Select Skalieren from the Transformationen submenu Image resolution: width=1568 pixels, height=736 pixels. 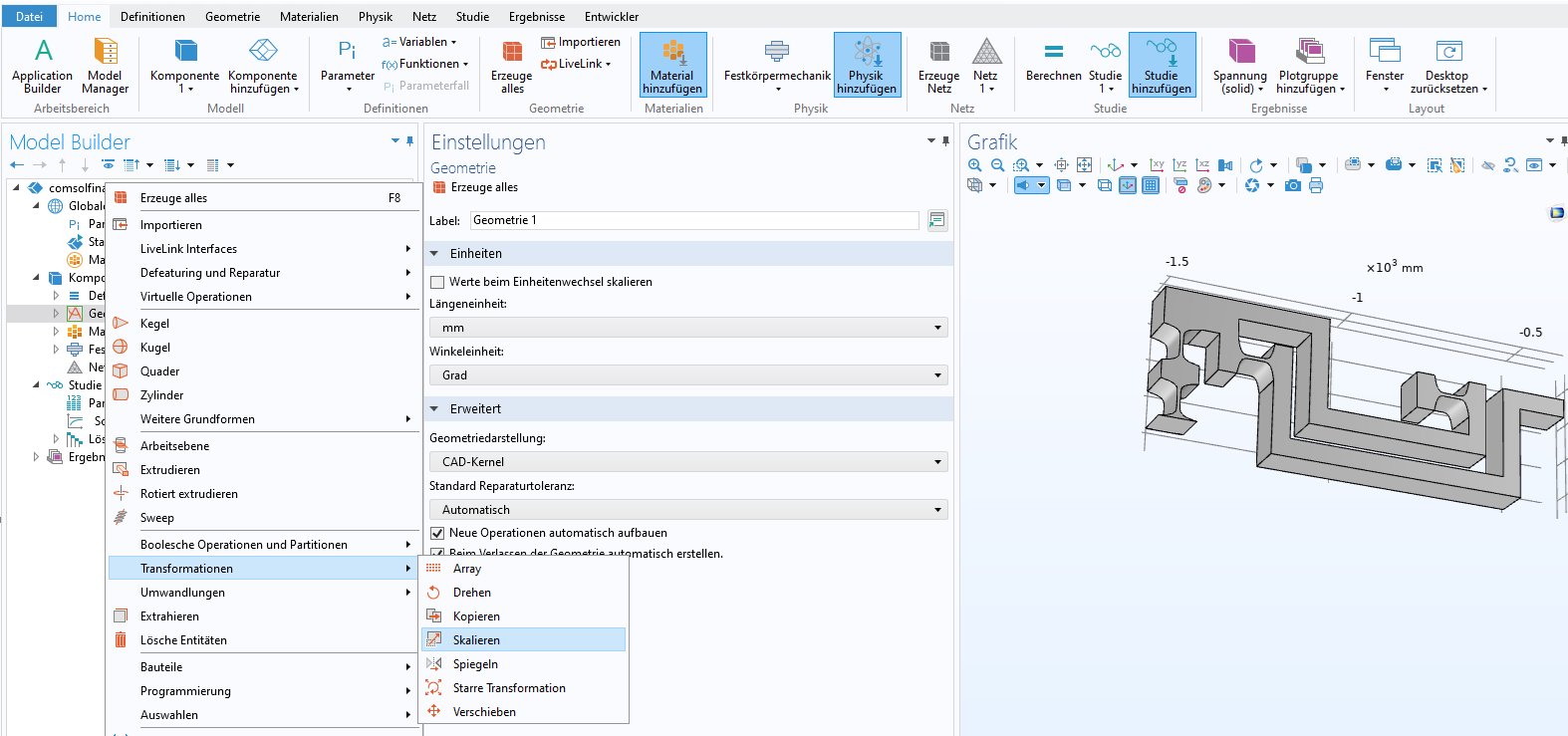pos(476,639)
